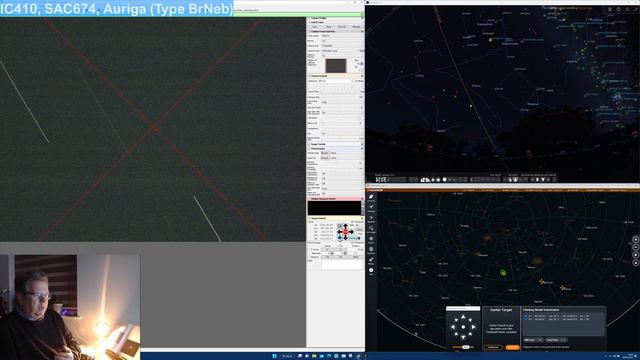
Task: Click CPWI direction pad down-right diagonal arrow
Action: [470, 334]
